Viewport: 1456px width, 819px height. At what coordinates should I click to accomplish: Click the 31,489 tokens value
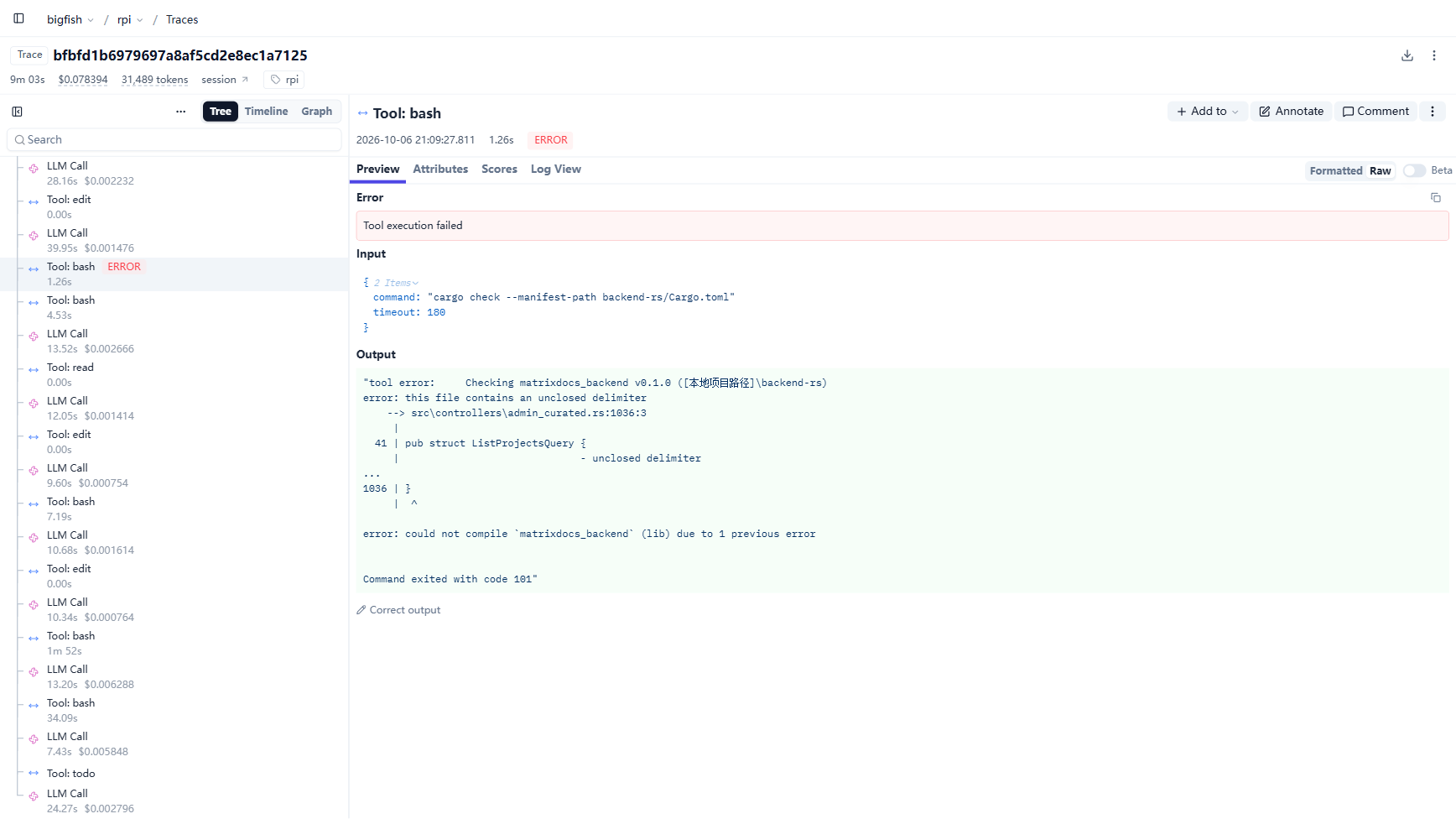tap(154, 80)
